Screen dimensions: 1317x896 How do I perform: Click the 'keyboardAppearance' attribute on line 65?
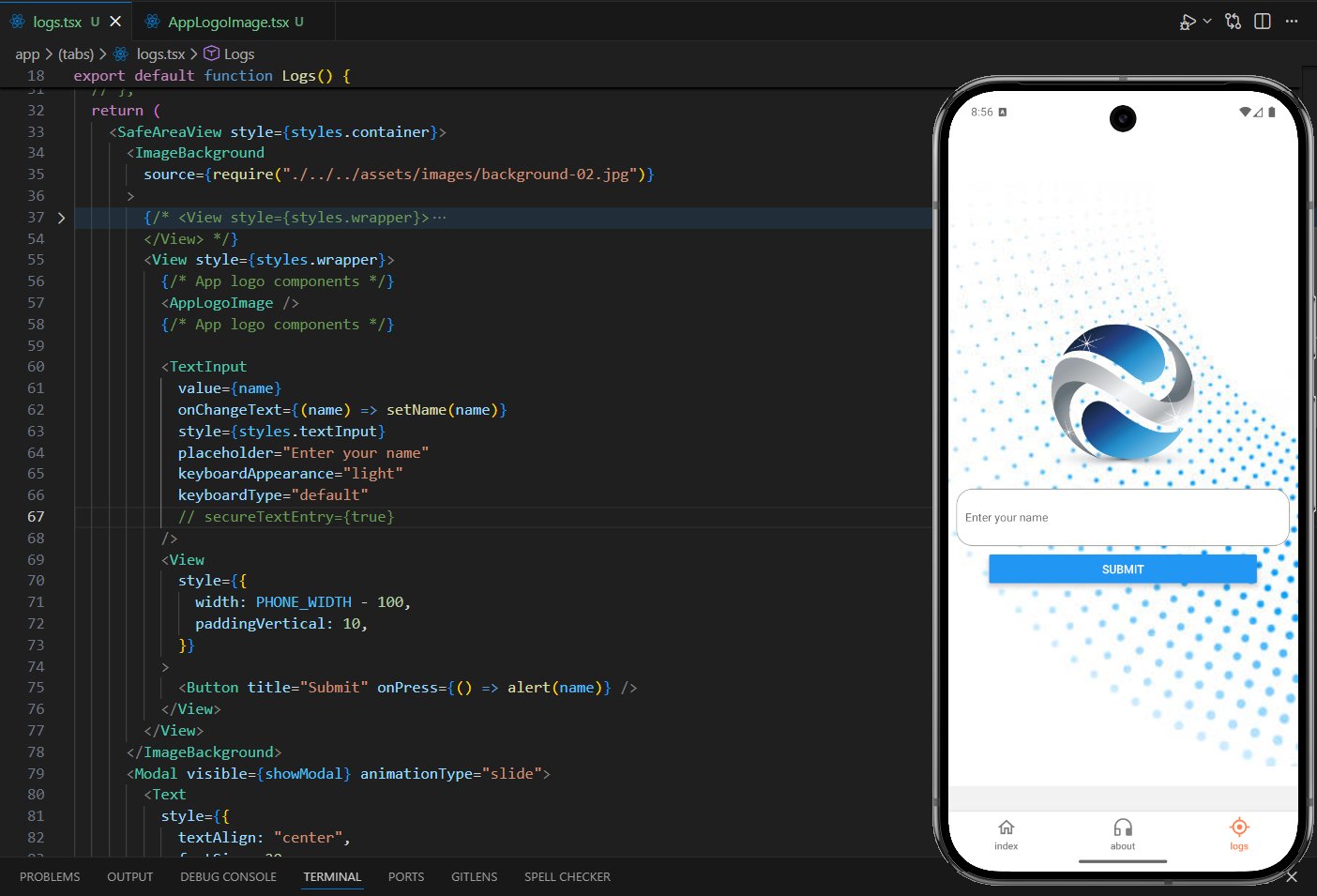tap(256, 474)
